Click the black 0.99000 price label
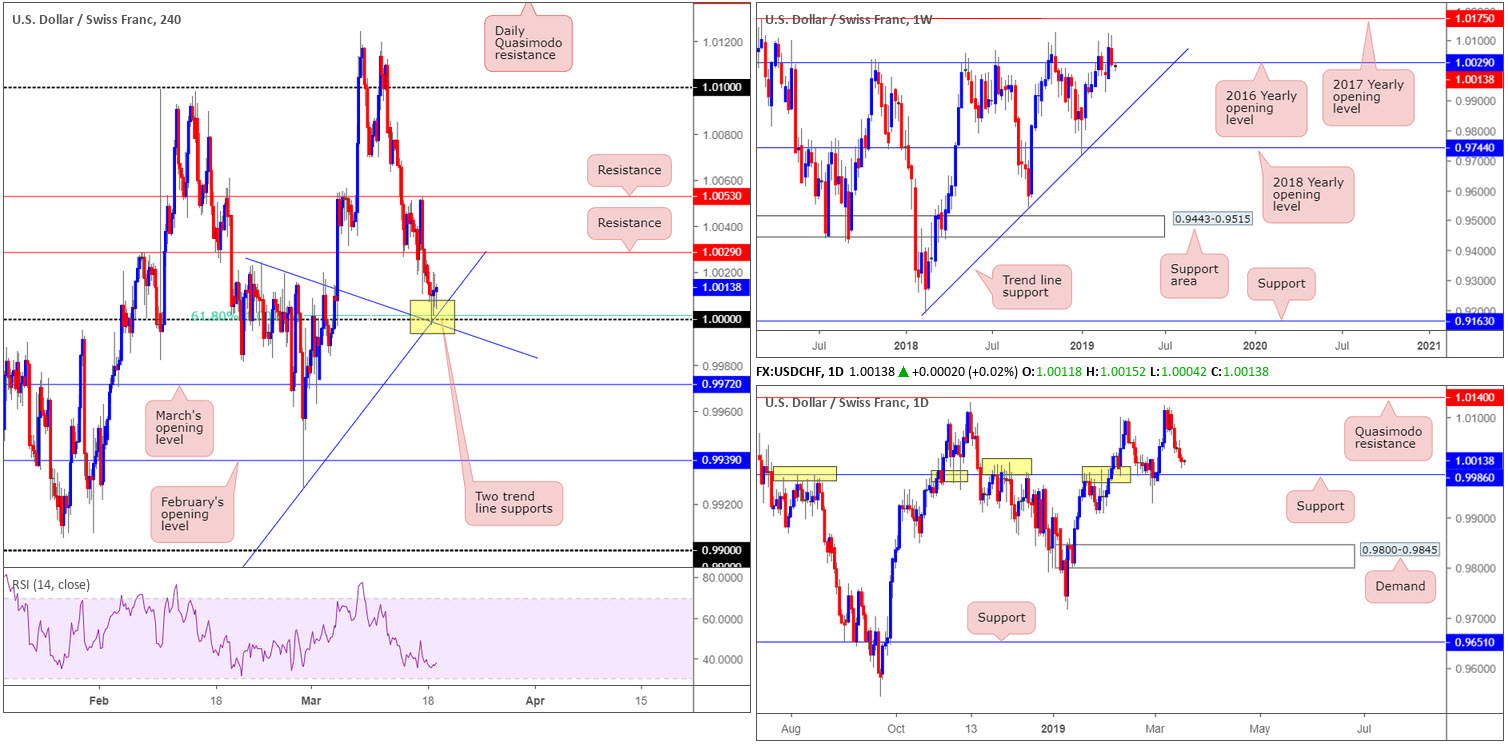The height and width of the screenshot is (746, 1508). pyautogui.click(x=721, y=550)
